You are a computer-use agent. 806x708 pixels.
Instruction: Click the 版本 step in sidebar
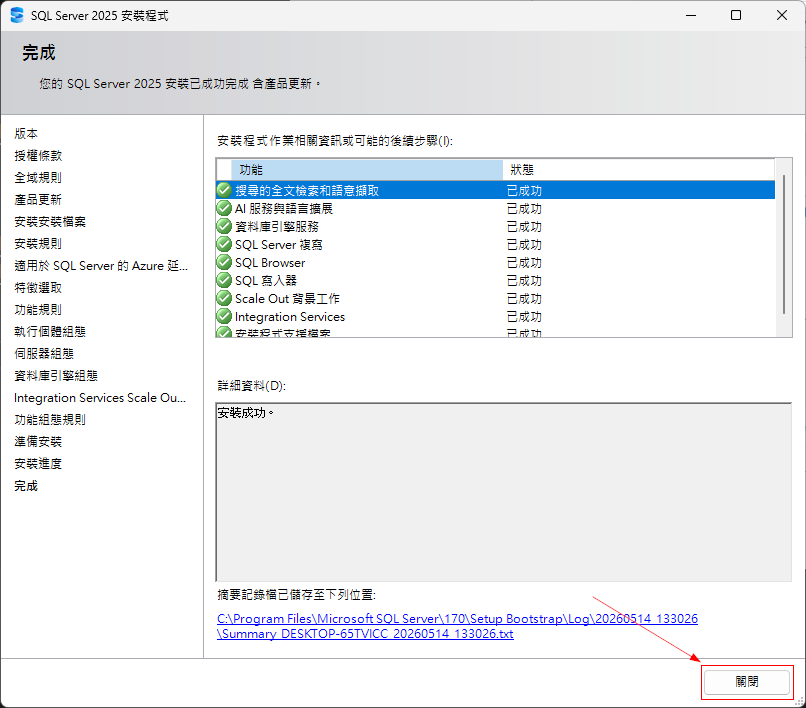coord(26,134)
